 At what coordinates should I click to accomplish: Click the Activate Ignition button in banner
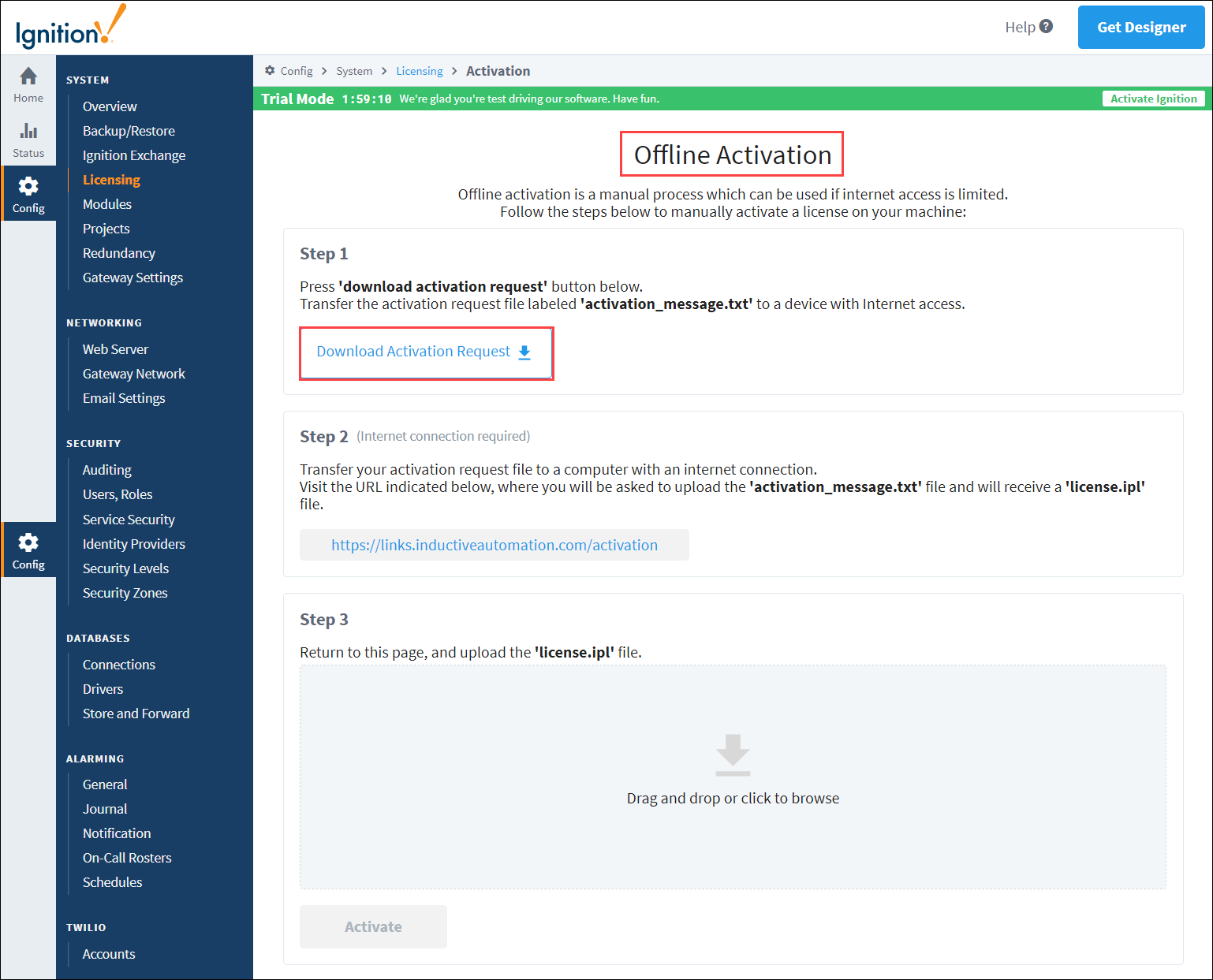click(x=1153, y=99)
